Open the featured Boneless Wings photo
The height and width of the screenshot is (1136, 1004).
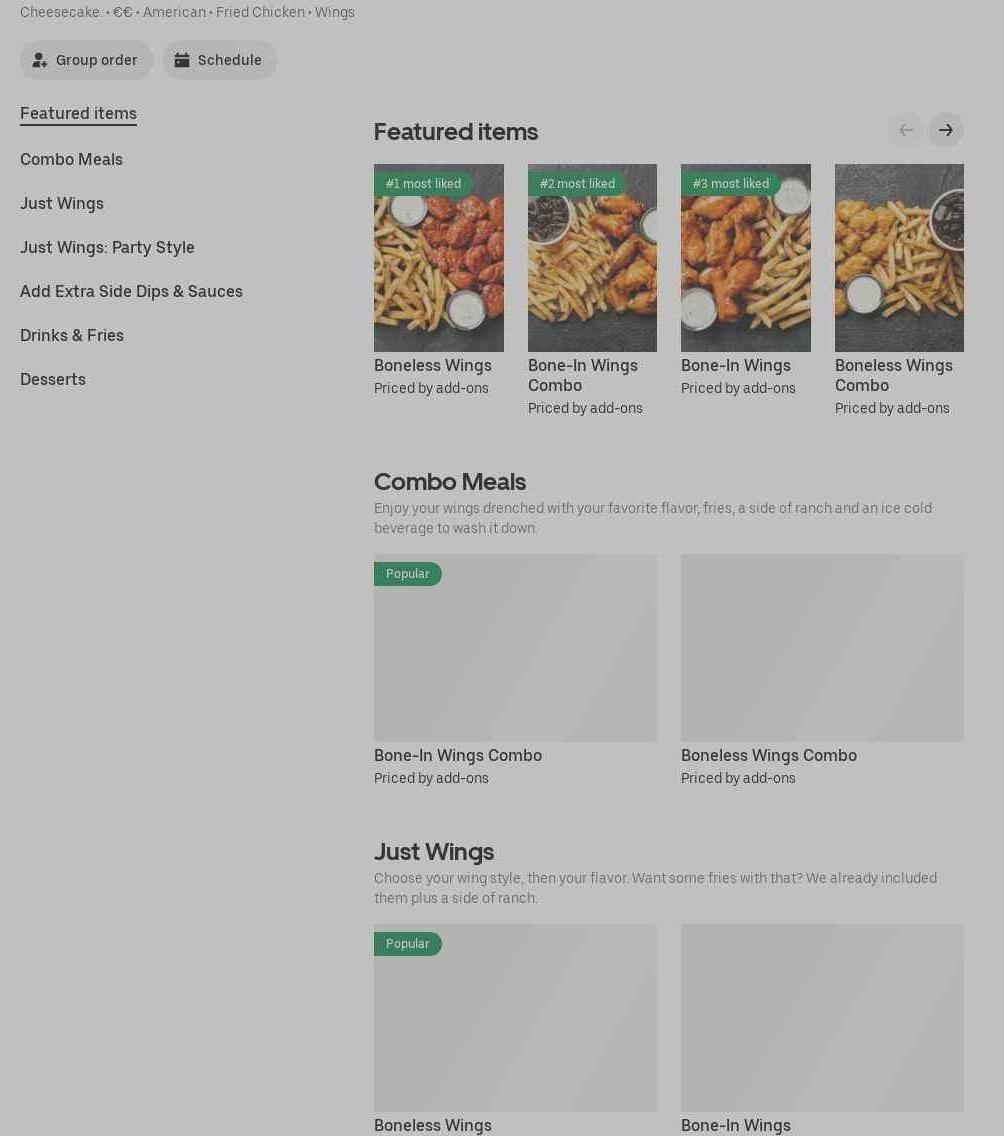[x=439, y=258]
